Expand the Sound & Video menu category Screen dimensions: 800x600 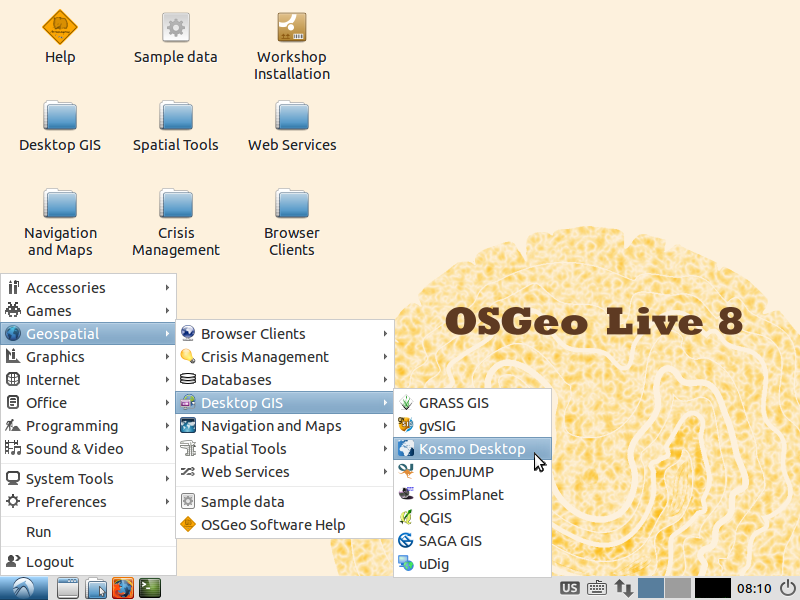point(88,448)
